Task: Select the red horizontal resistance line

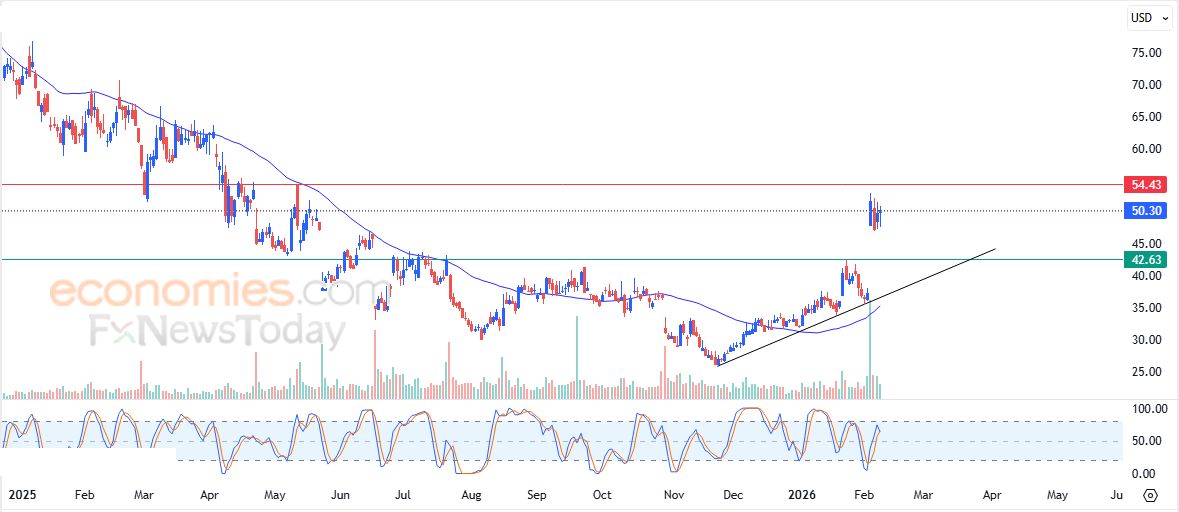Action: (x=600, y=185)
